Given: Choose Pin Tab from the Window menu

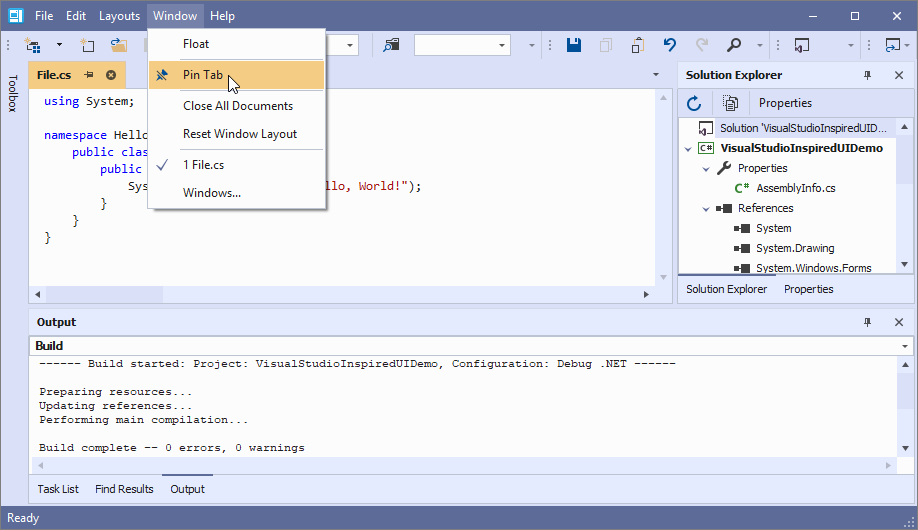Looking at the screenshot, I should point(237,75).
